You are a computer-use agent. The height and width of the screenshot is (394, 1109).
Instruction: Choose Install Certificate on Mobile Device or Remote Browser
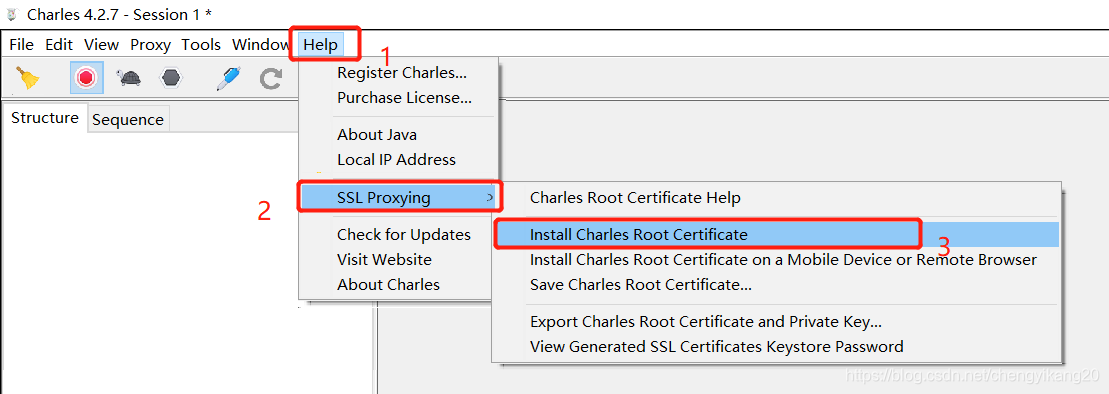pos(777,260)
